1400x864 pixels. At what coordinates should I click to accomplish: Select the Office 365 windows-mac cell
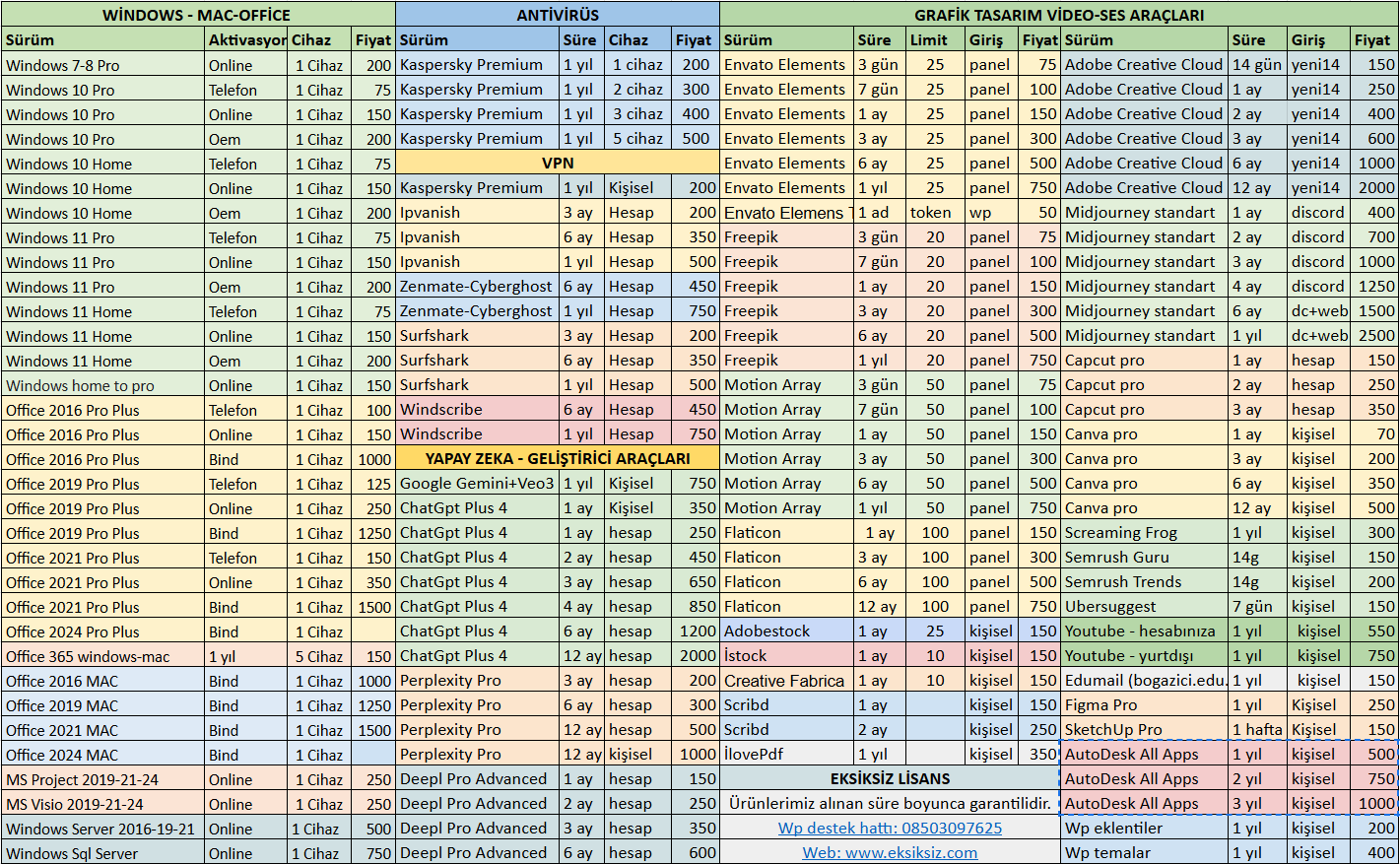tap(103, 656)
